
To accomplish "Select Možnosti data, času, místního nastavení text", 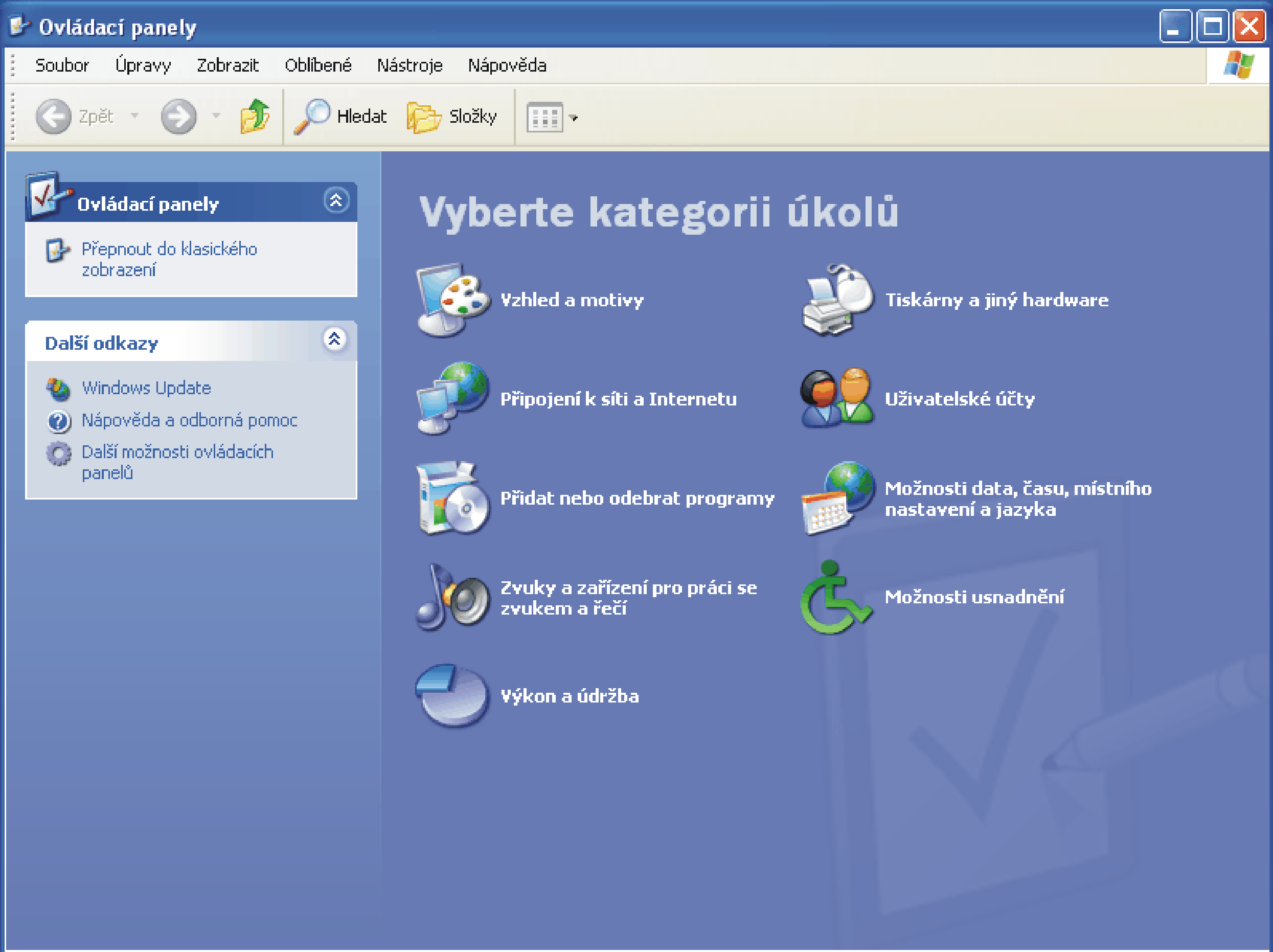I will click(x=1018, y=499).
